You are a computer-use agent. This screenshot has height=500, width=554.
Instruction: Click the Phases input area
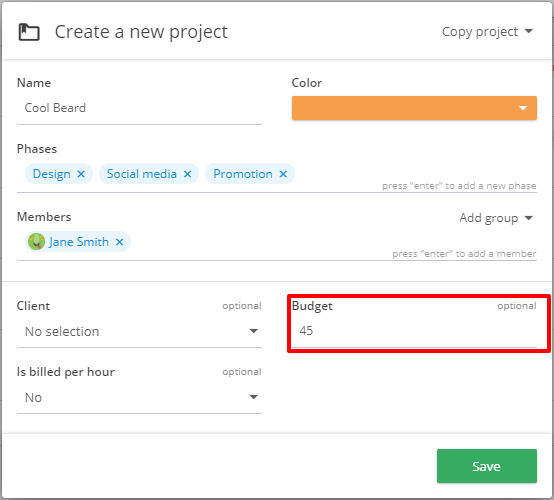tap(337, 174)
